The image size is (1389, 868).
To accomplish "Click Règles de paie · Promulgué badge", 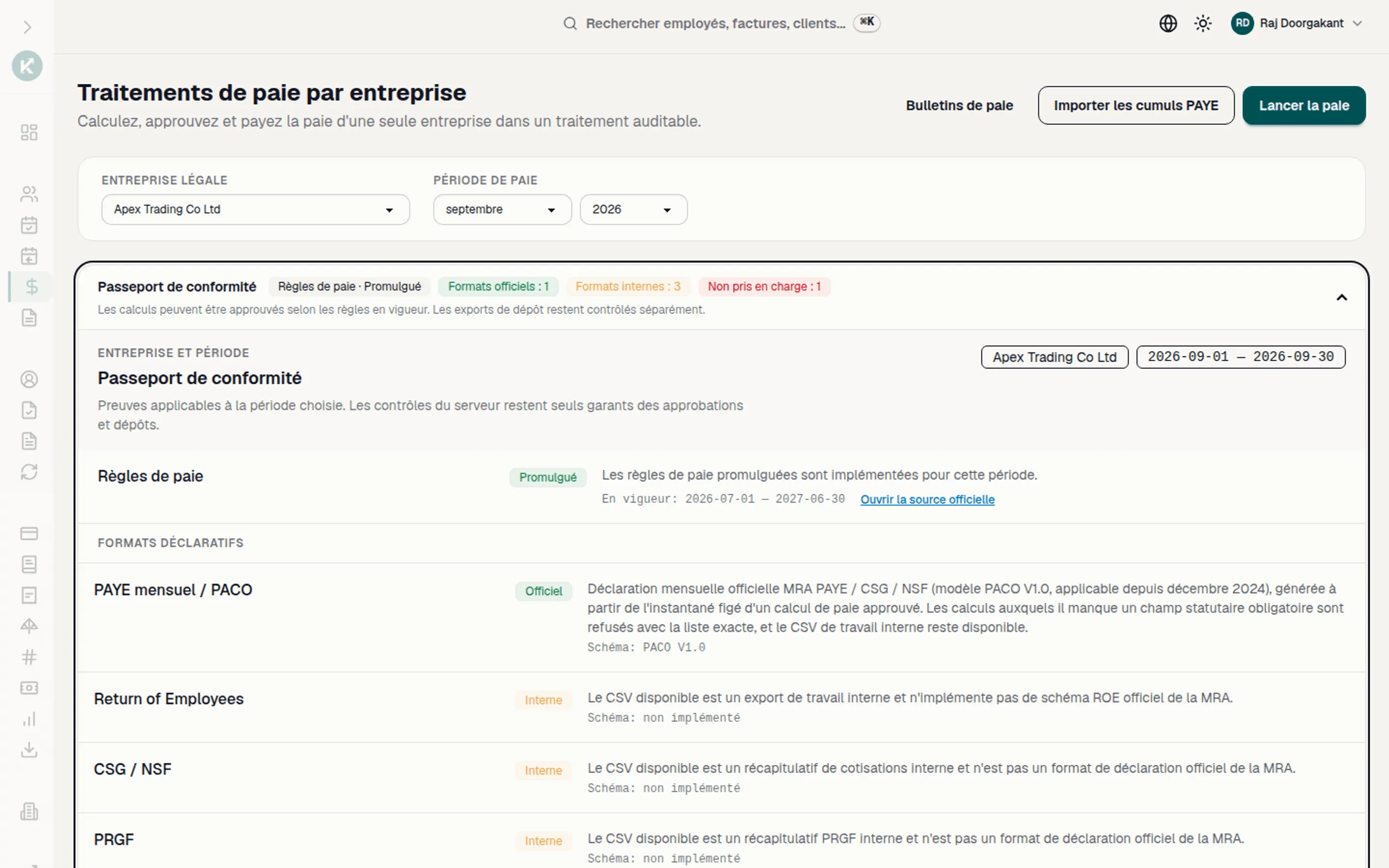I will click(x=349, y=286).
